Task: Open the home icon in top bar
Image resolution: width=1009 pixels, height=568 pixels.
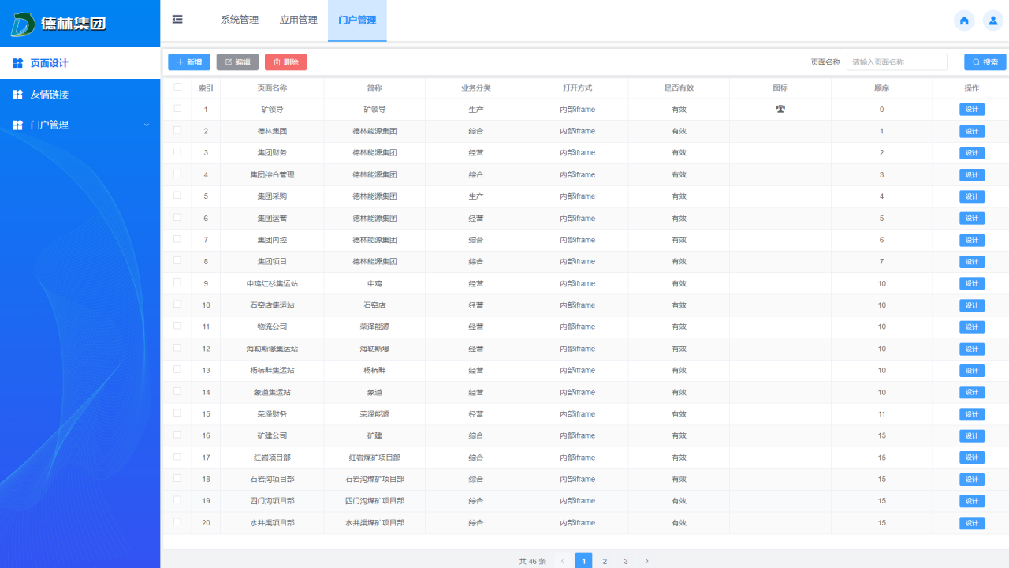Action: [x=964, y=21]
